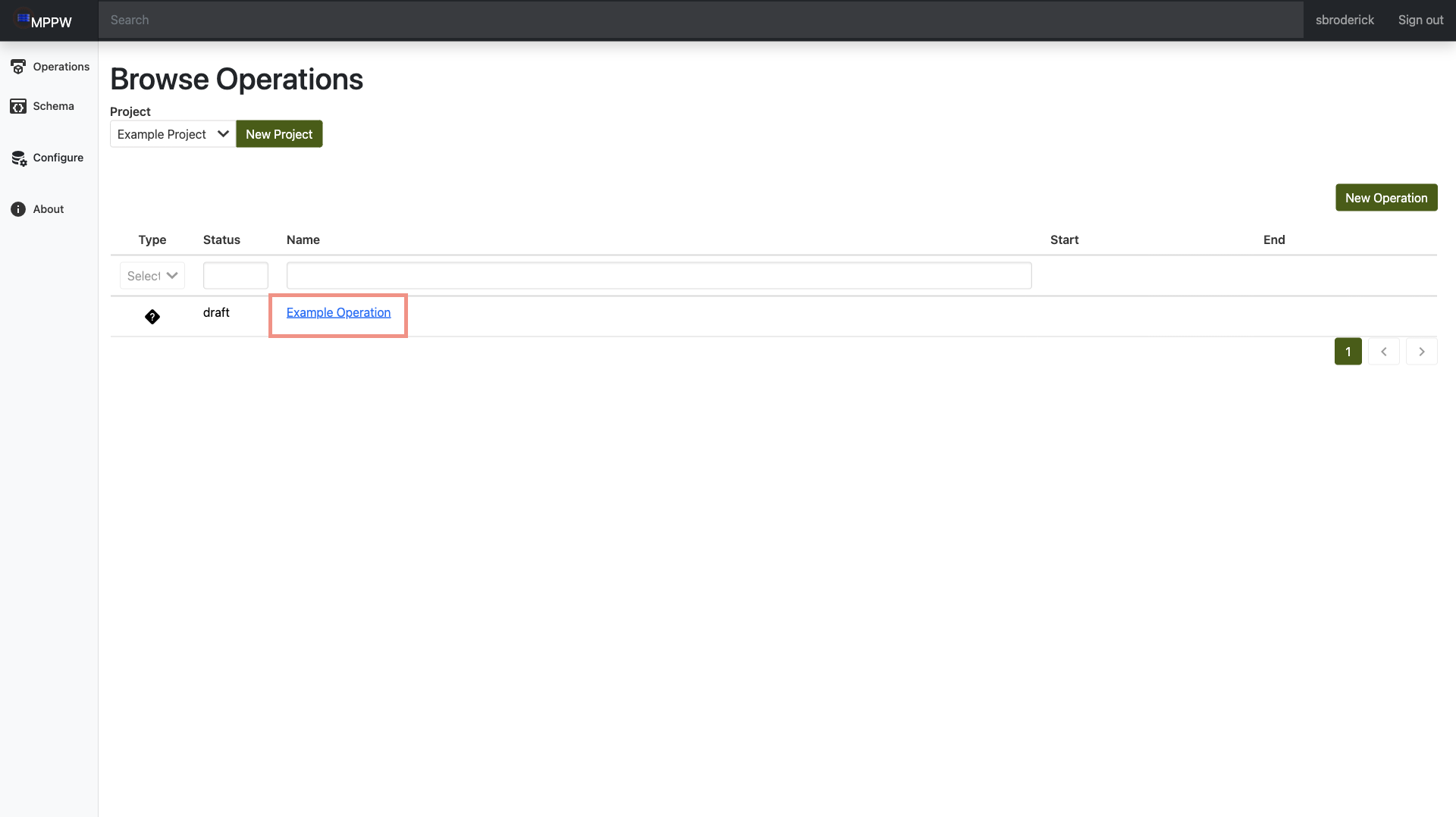Click the question-mark operation type icon
The image size is (1456, 817).
click(152, 317)
